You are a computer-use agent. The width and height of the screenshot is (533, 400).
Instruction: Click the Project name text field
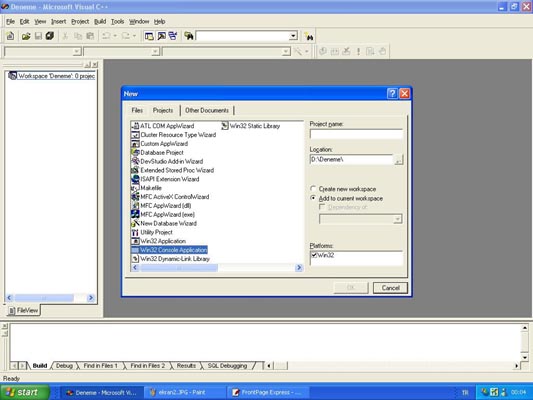[x=356, y=134]
